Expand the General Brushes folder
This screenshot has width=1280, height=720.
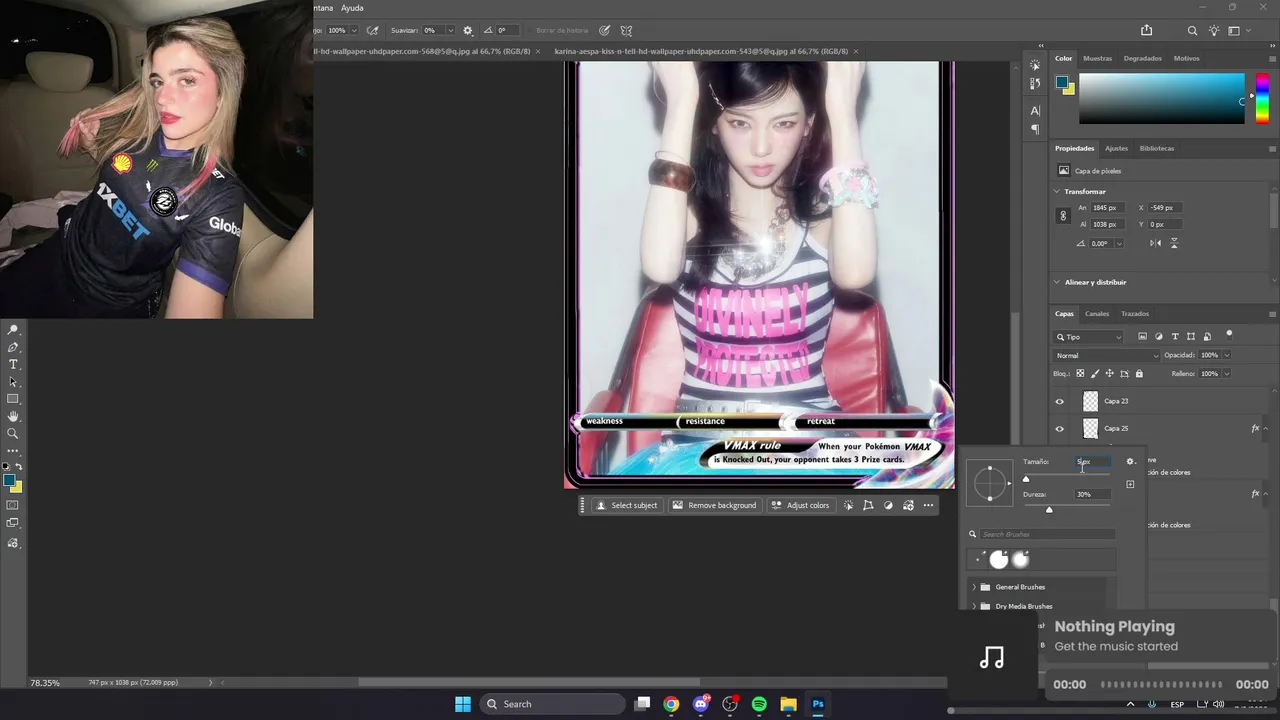(974, 587)
